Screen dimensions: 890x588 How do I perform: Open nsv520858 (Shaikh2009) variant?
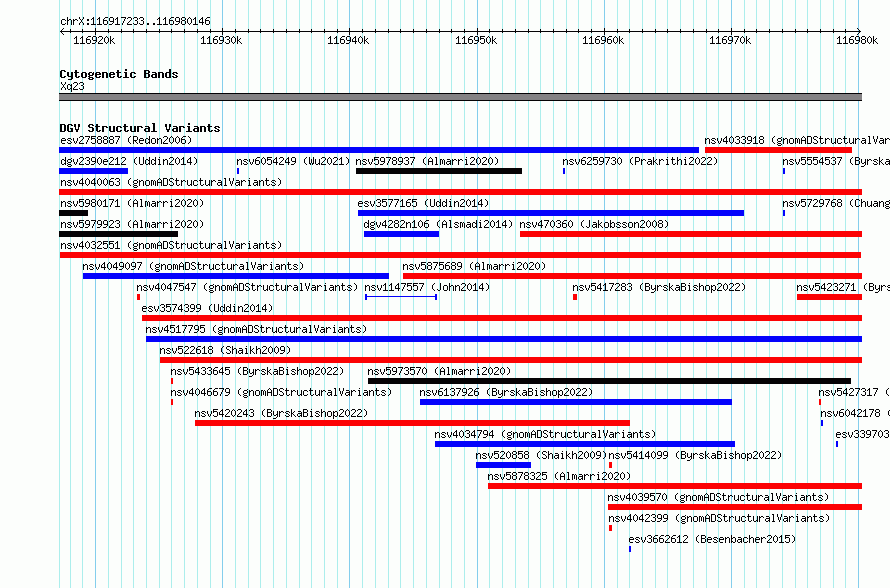coord(541,455)
